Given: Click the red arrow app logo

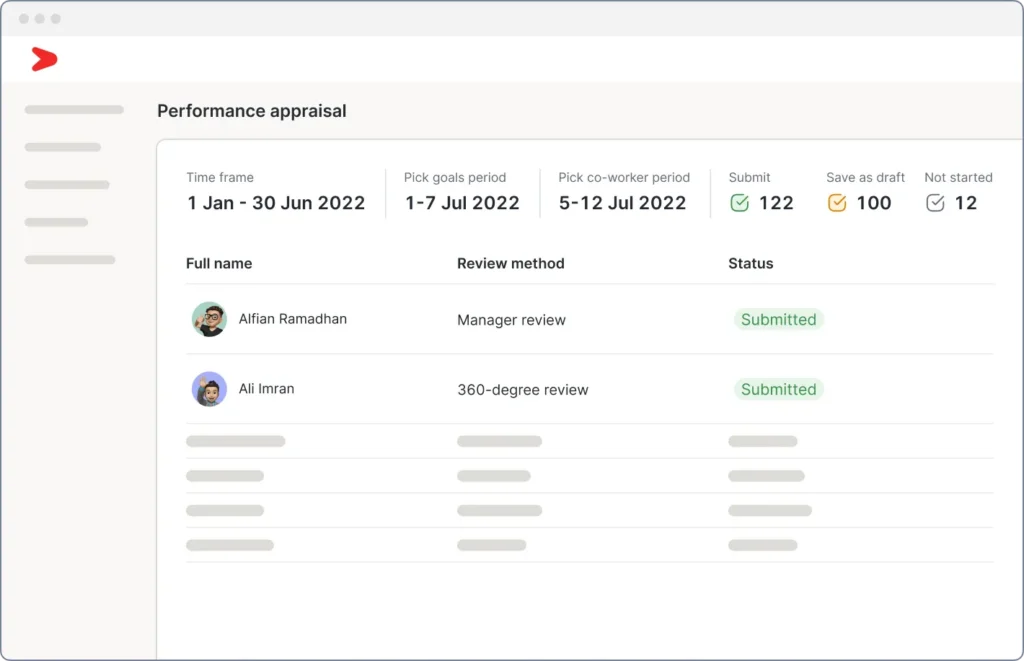Looking at the screenshot, I should [44, 60].
